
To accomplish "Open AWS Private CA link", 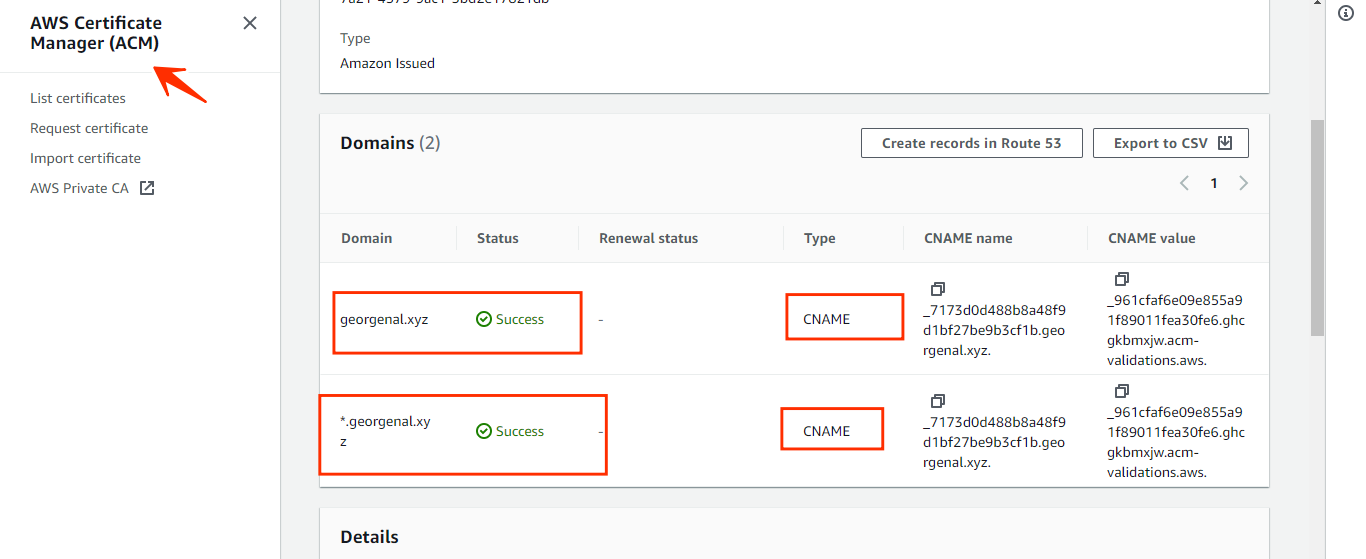I will pyautogui.click(x=80, y=188).
